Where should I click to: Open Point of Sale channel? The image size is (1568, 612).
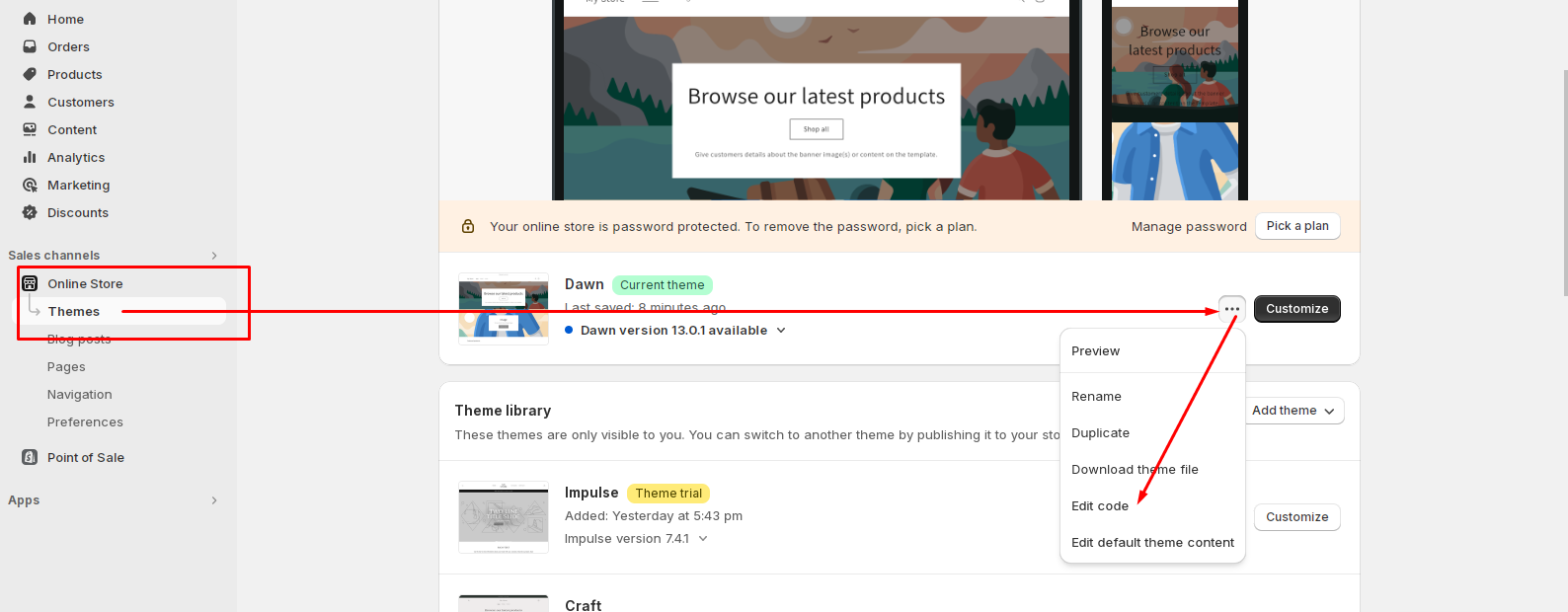click(x=86, y=457)
